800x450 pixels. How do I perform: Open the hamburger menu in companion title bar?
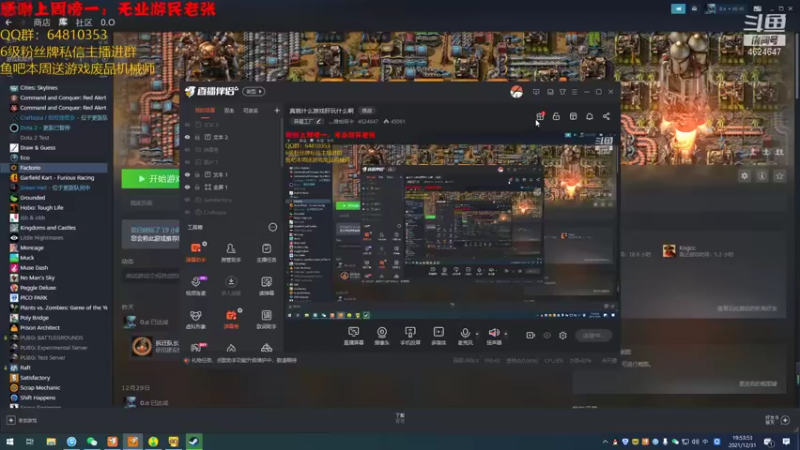[x=574, y=92]
